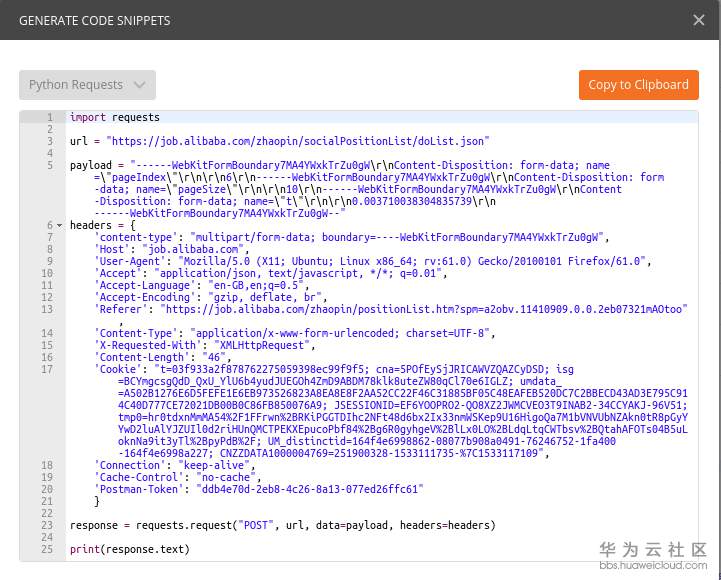This screenshot has width=721, height=580.
Task: Close the Generate Code Snippets dialog
Action: pyautogui.click(x=699, y=20)
